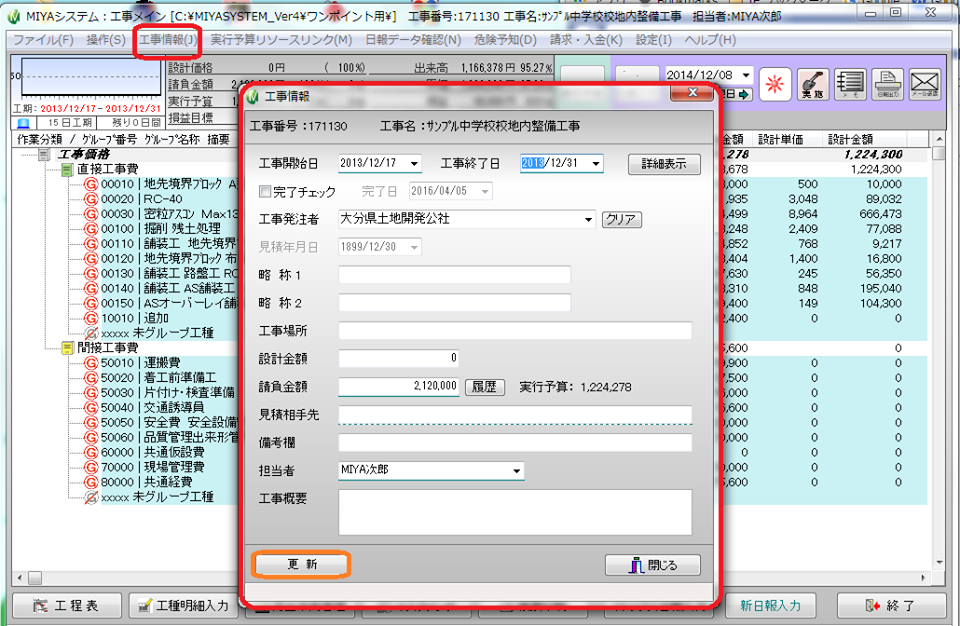The width and height of the screenshot is (960, 626).
Task: Open the 日報データ確認(N) menu
Action: point(413,40)
